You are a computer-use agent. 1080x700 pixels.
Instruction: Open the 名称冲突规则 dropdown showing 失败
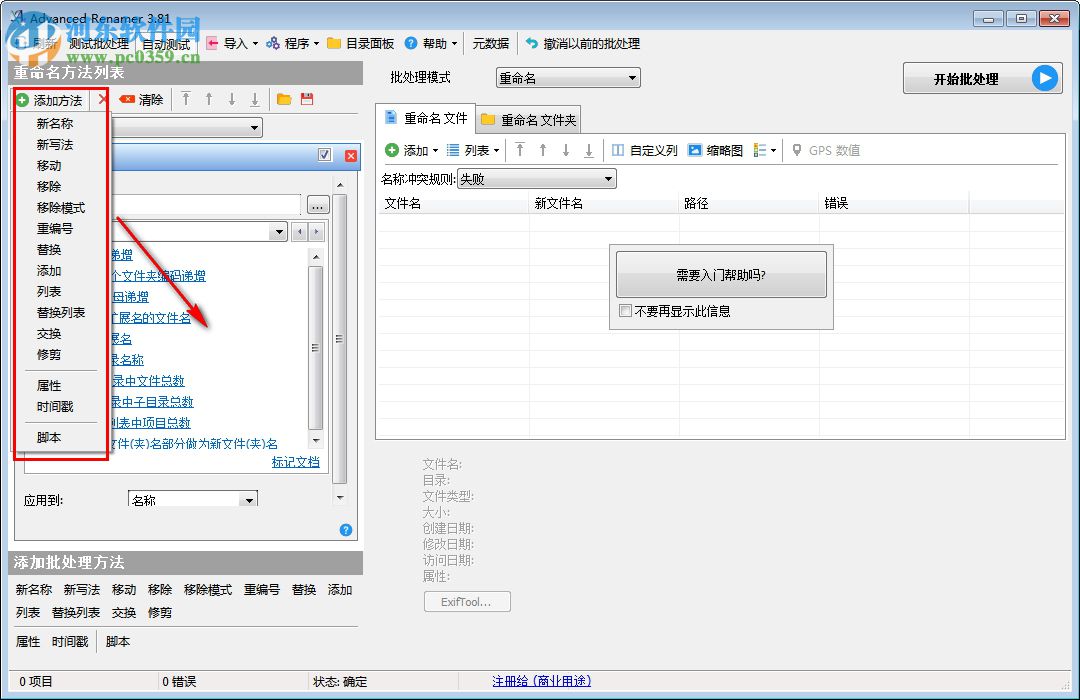[x=537, y=178]
